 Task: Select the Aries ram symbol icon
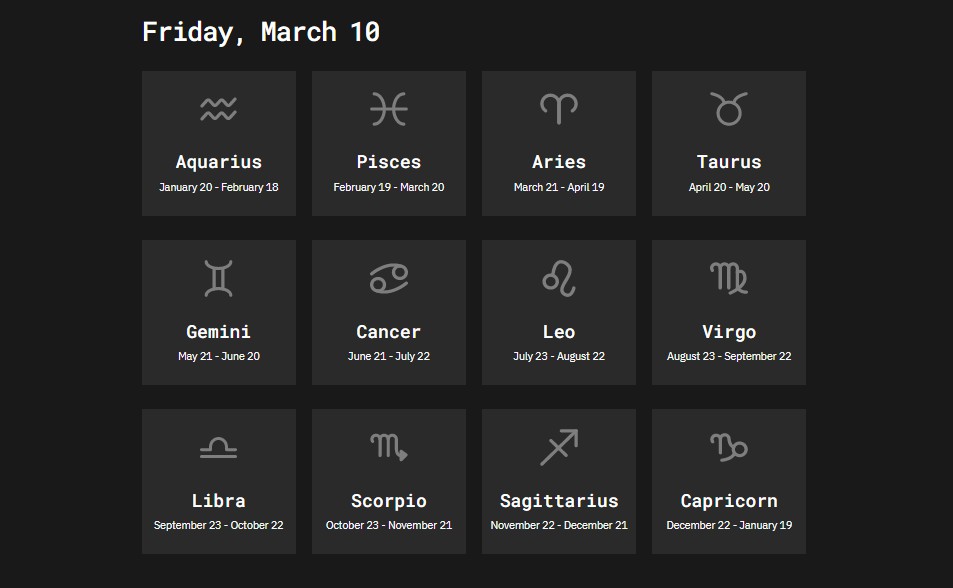tap(558, 108)
